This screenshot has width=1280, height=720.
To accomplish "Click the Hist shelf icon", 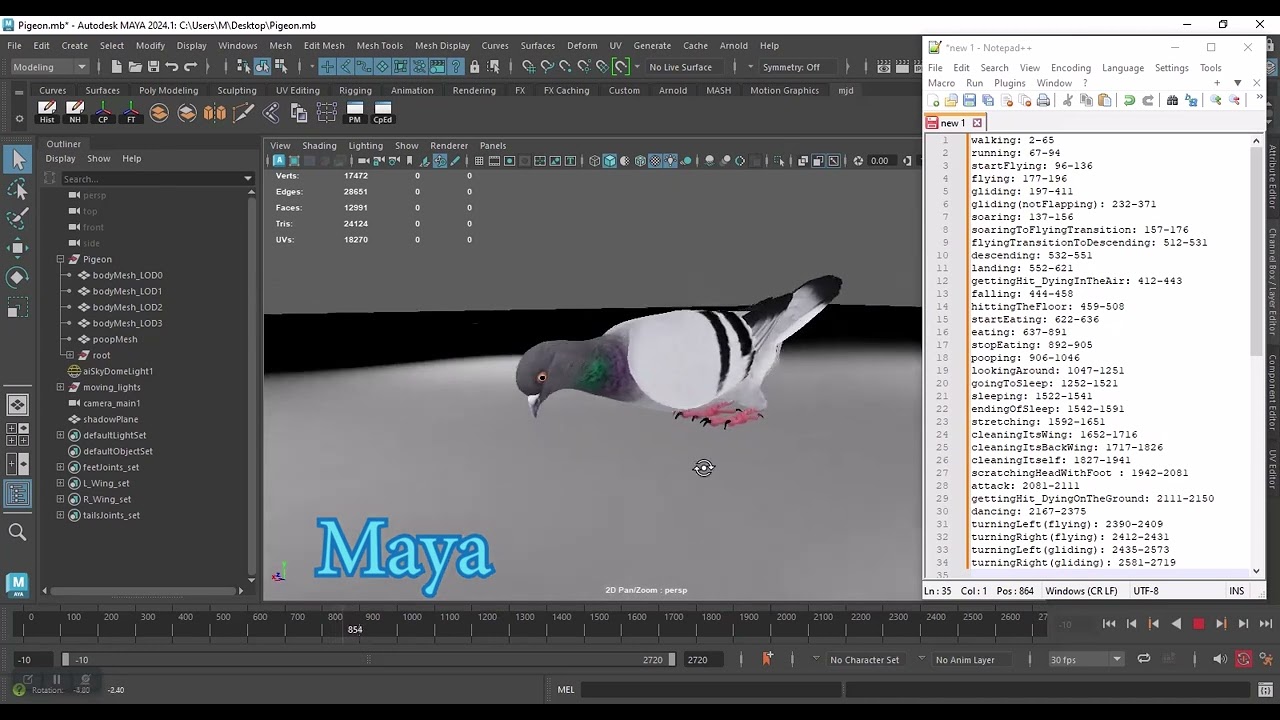I will click(47, 112).
